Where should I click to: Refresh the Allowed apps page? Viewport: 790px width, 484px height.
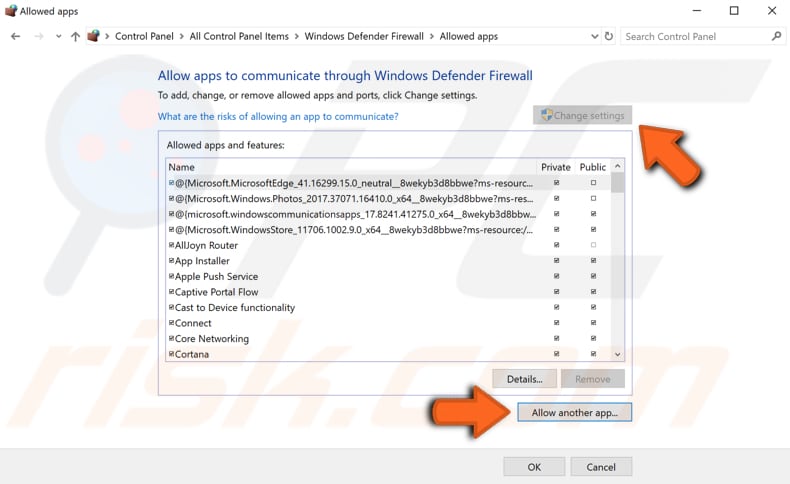[x=609, y=36]
